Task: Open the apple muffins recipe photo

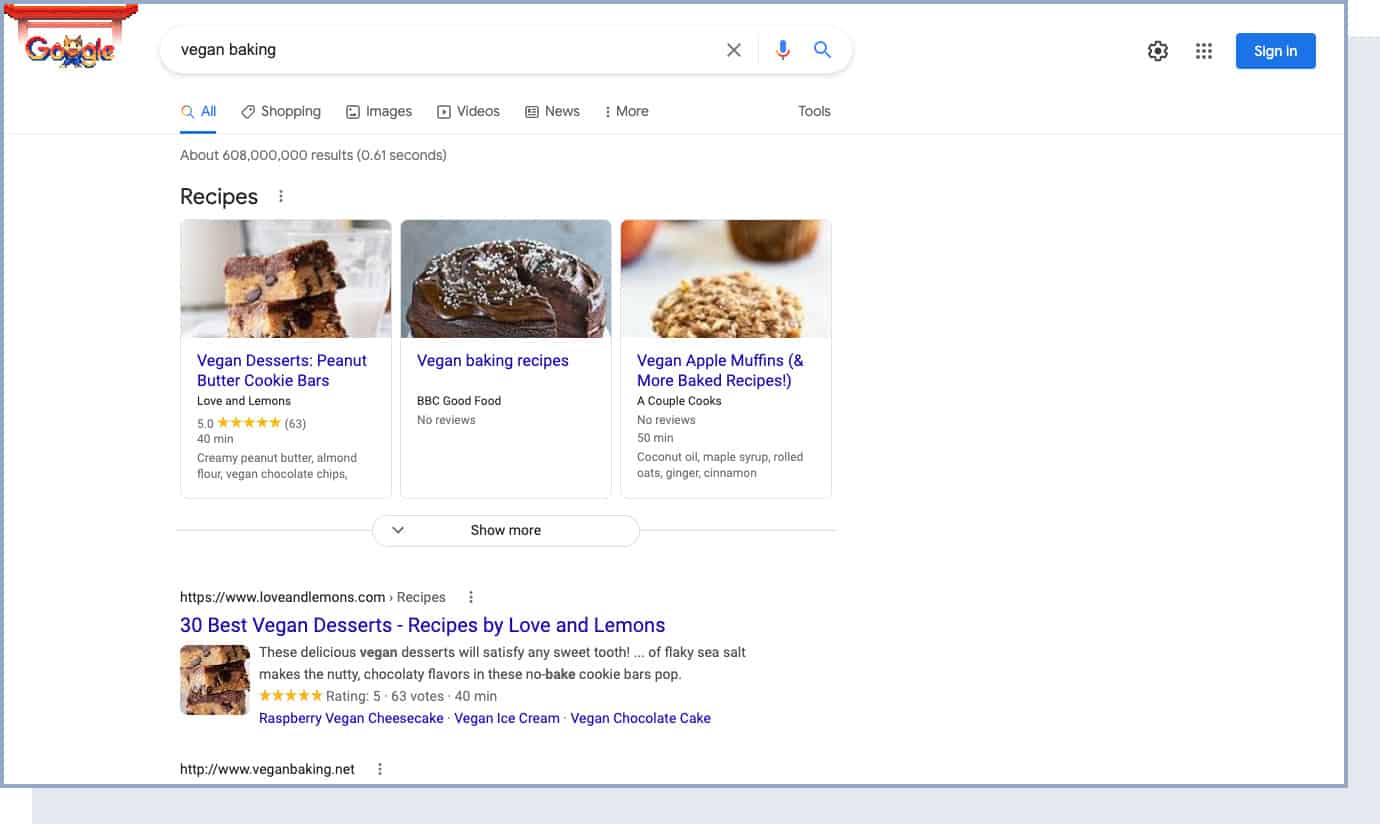Action: pos(726,279)
